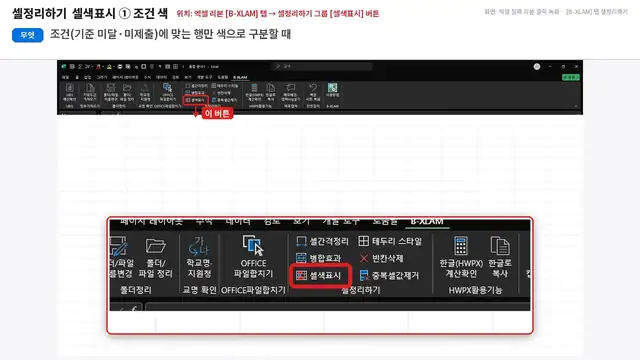Click the 폴더정리 group label in the enlarged ribbon
The width and height of the screenshot is (640, 360).
pos(136,290)
